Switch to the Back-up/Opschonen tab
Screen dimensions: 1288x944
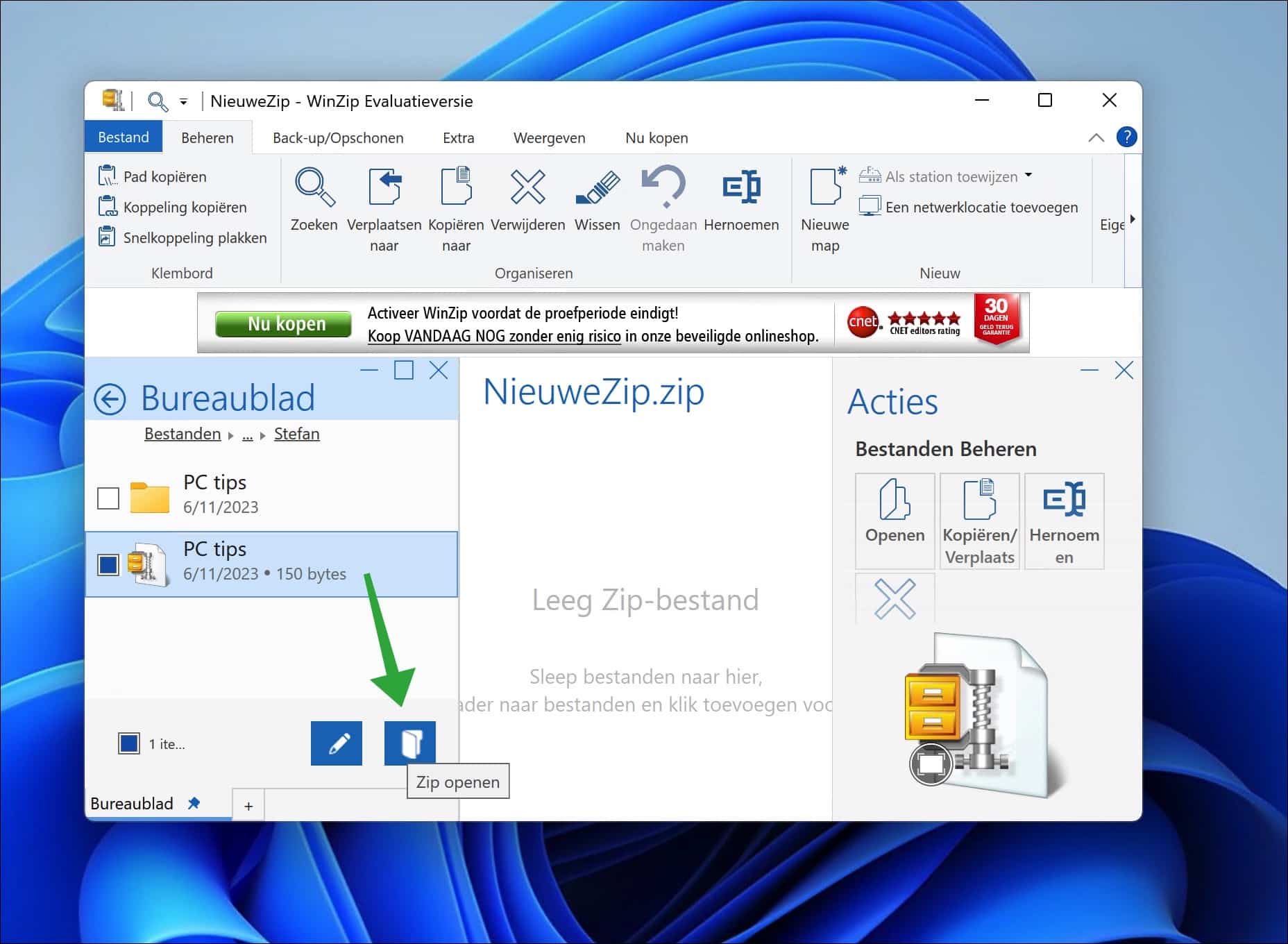pyautogui.click(x=339, y=137)
